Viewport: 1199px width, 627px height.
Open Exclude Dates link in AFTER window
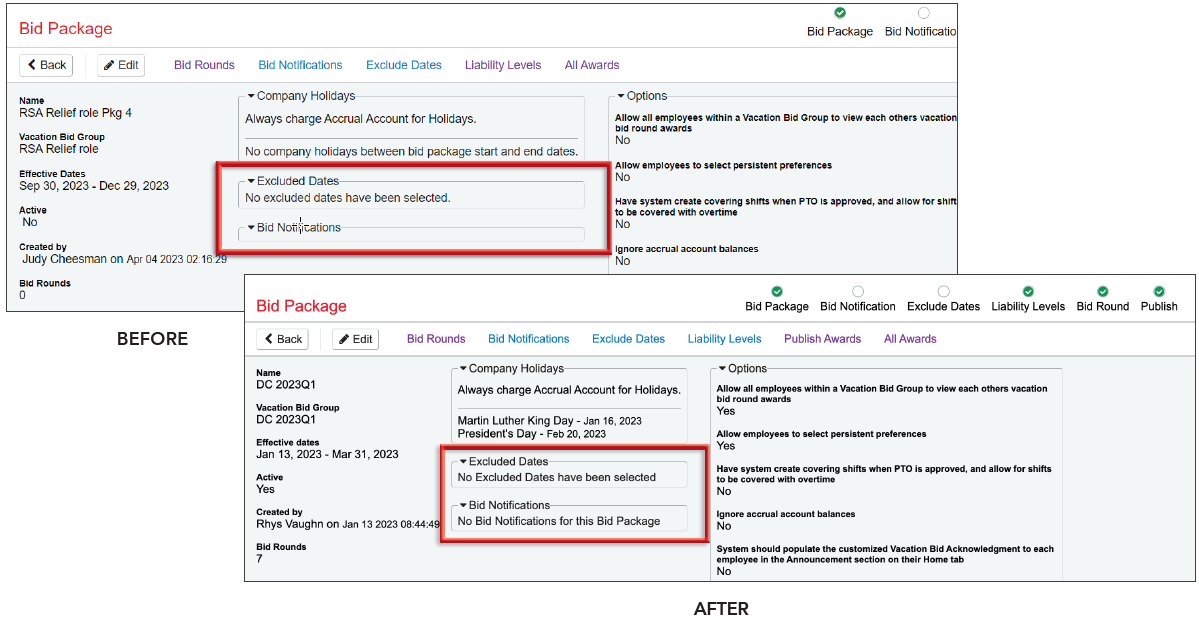(x=629, y=339)
